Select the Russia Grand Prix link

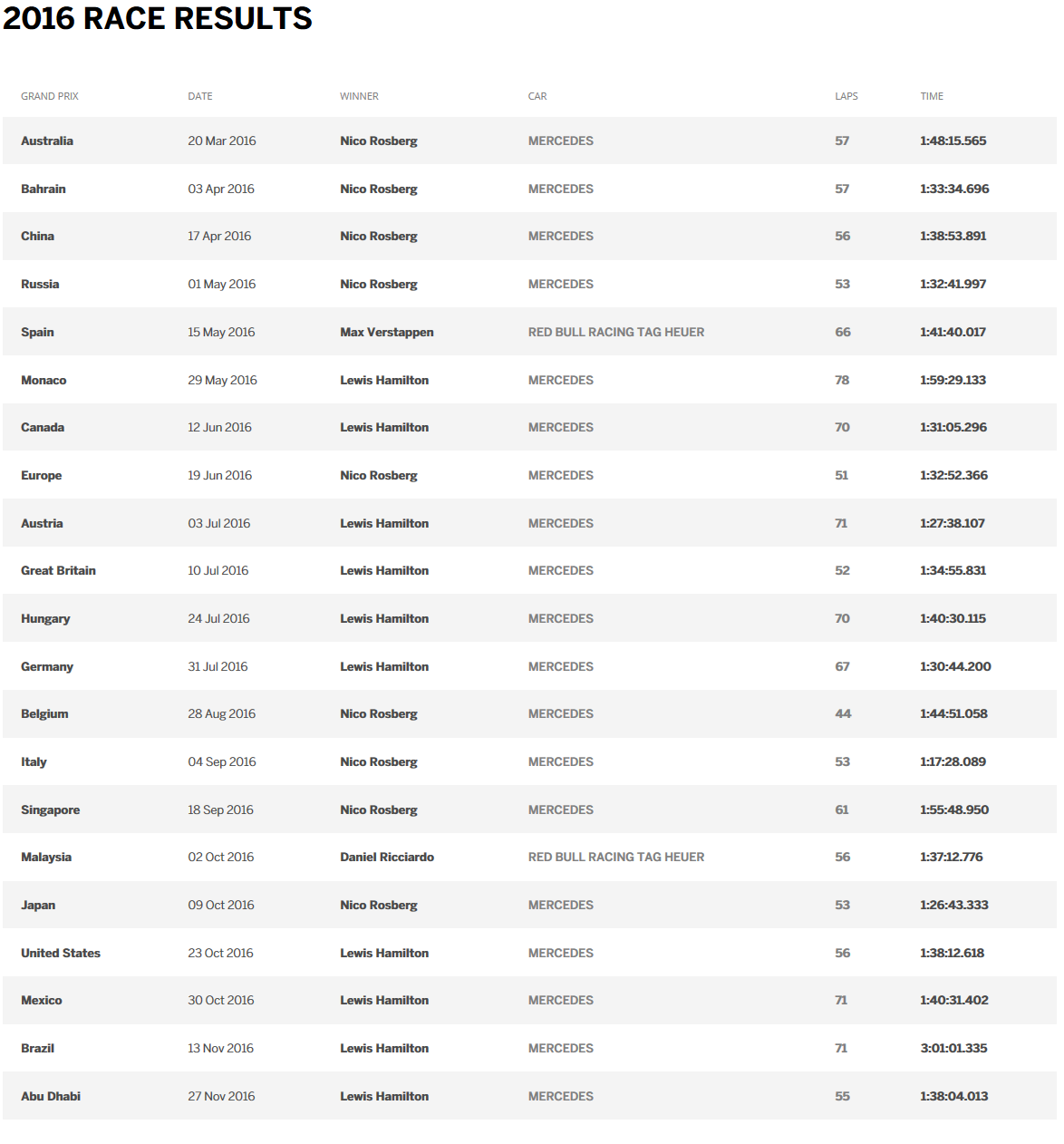click(40, 284)
